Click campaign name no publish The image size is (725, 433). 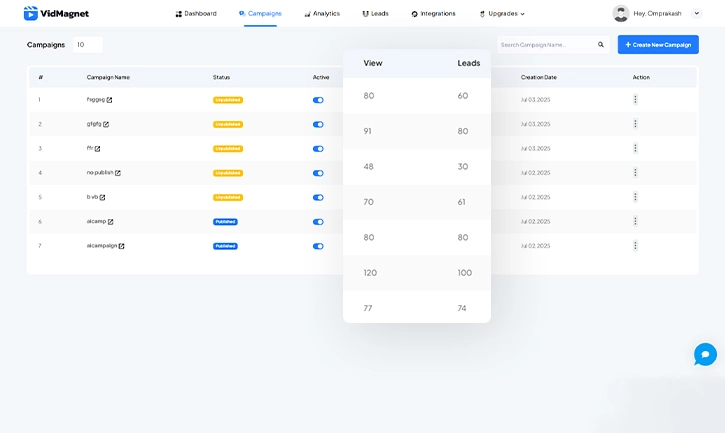tap(100, 173)
